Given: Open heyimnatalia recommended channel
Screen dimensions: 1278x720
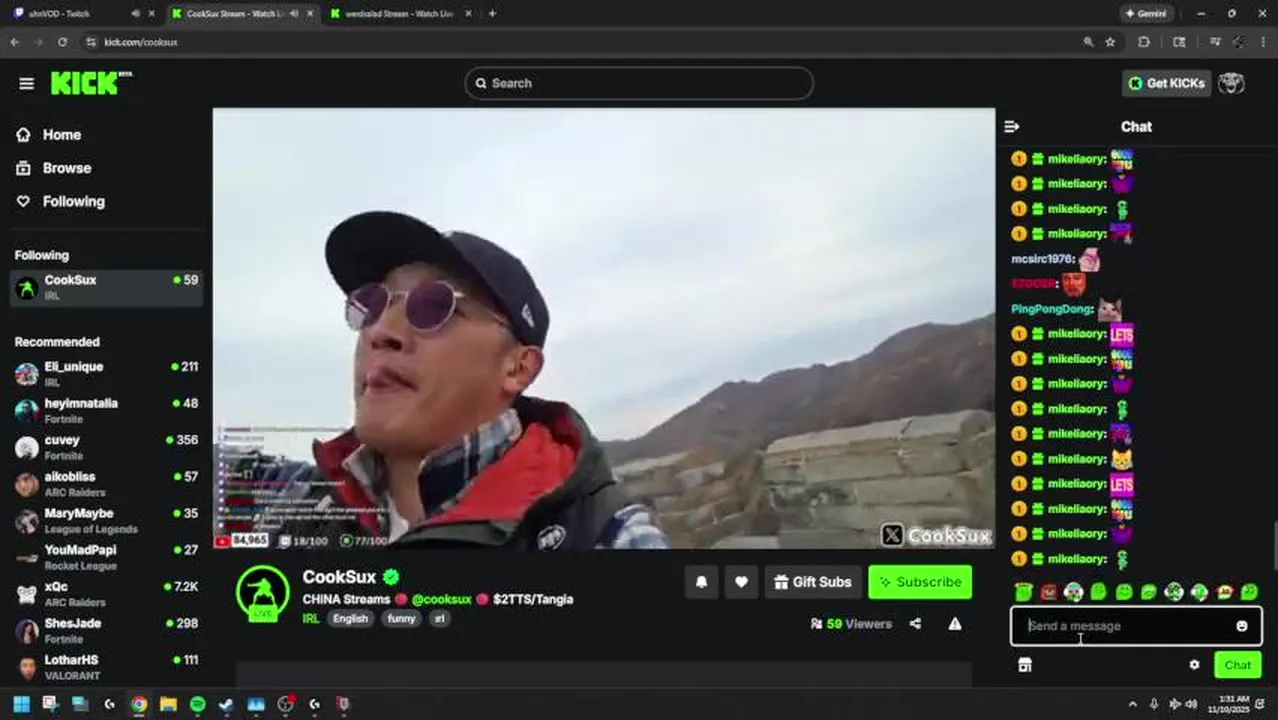Looking at the screenshot, I should 106,411.
